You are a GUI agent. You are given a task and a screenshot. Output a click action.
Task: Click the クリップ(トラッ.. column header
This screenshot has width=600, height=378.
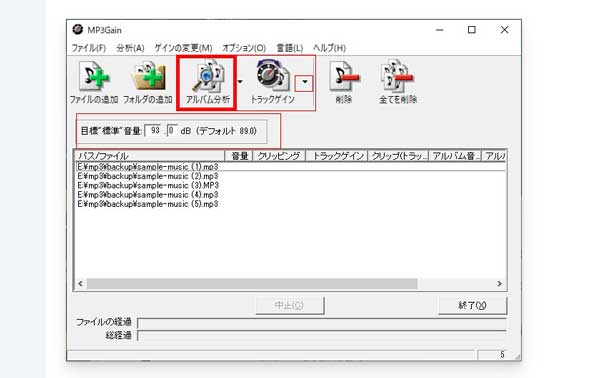pyautogui.click(x=398, y=156)
